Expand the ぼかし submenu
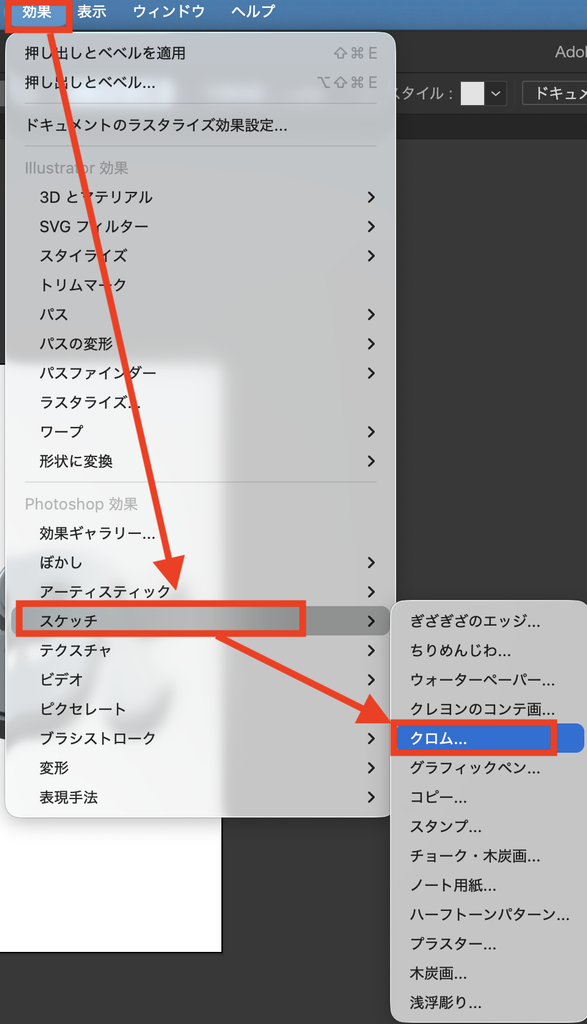587x1024 pixels. [200, 563]
